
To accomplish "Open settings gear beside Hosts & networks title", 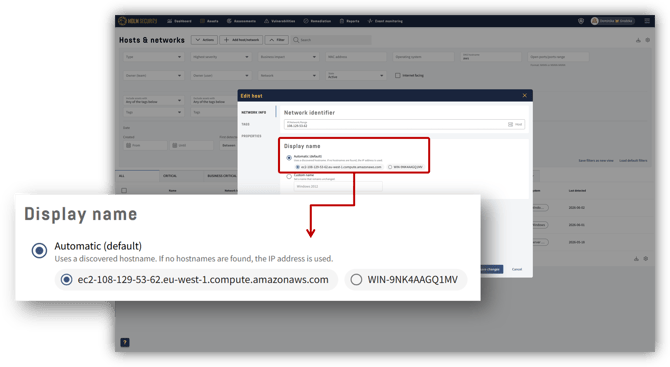I will click(647, 40).
